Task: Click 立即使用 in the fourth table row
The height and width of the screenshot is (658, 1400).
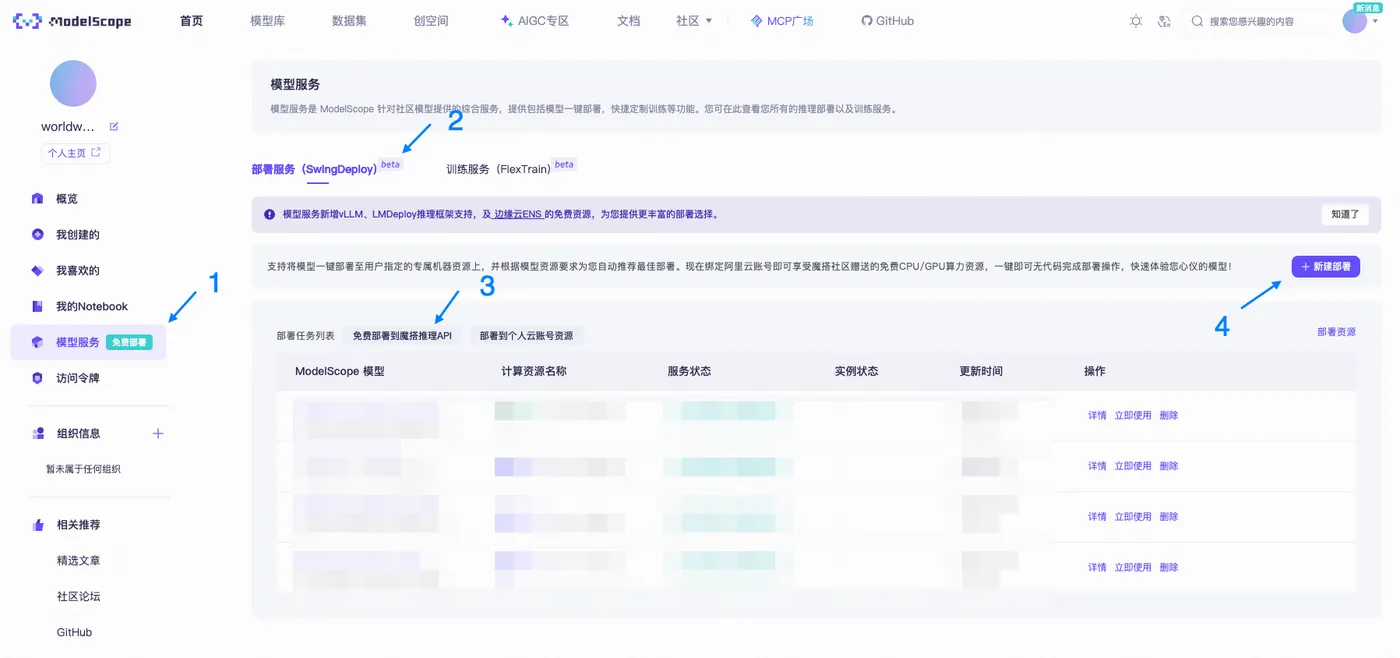Action: click(1133, 567)
